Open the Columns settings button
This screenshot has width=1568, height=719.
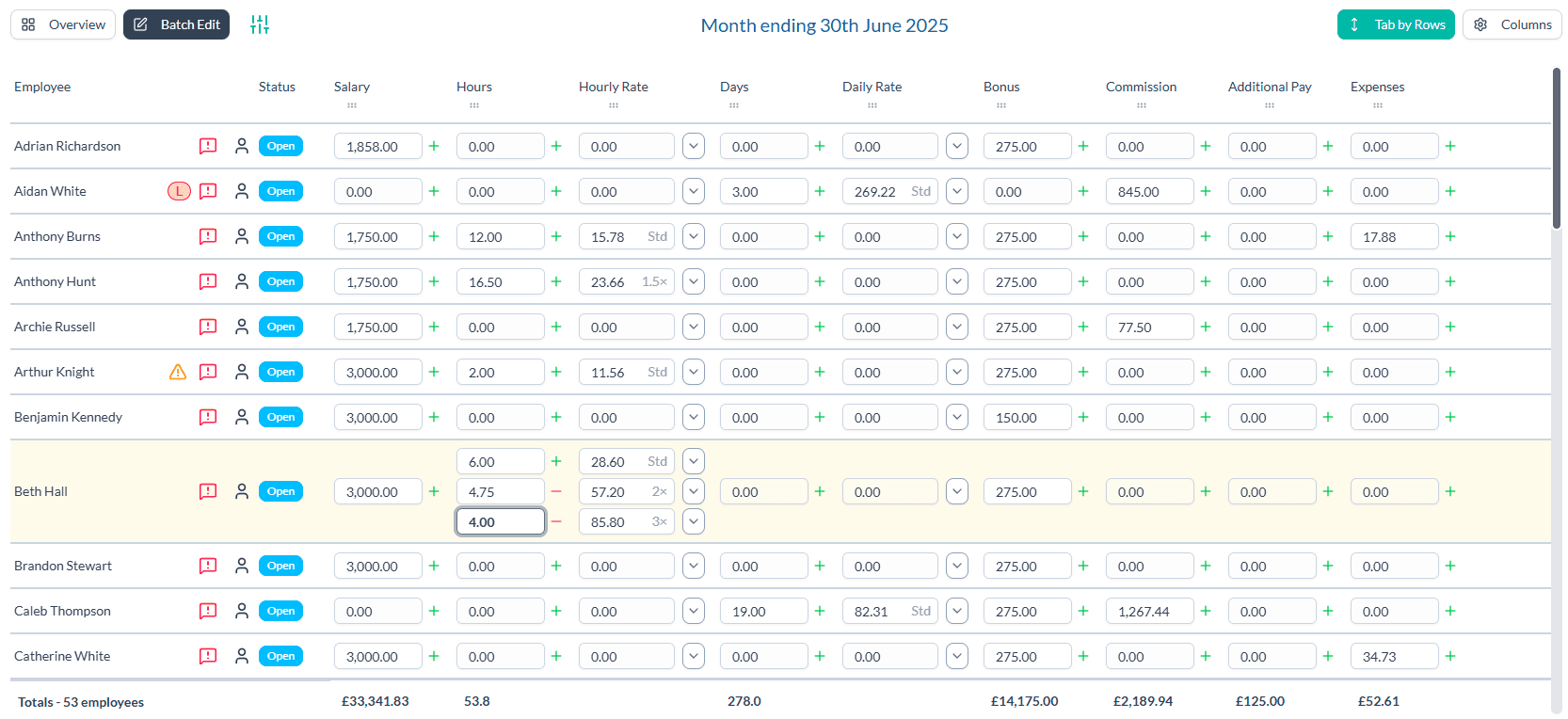[1512, 24]
